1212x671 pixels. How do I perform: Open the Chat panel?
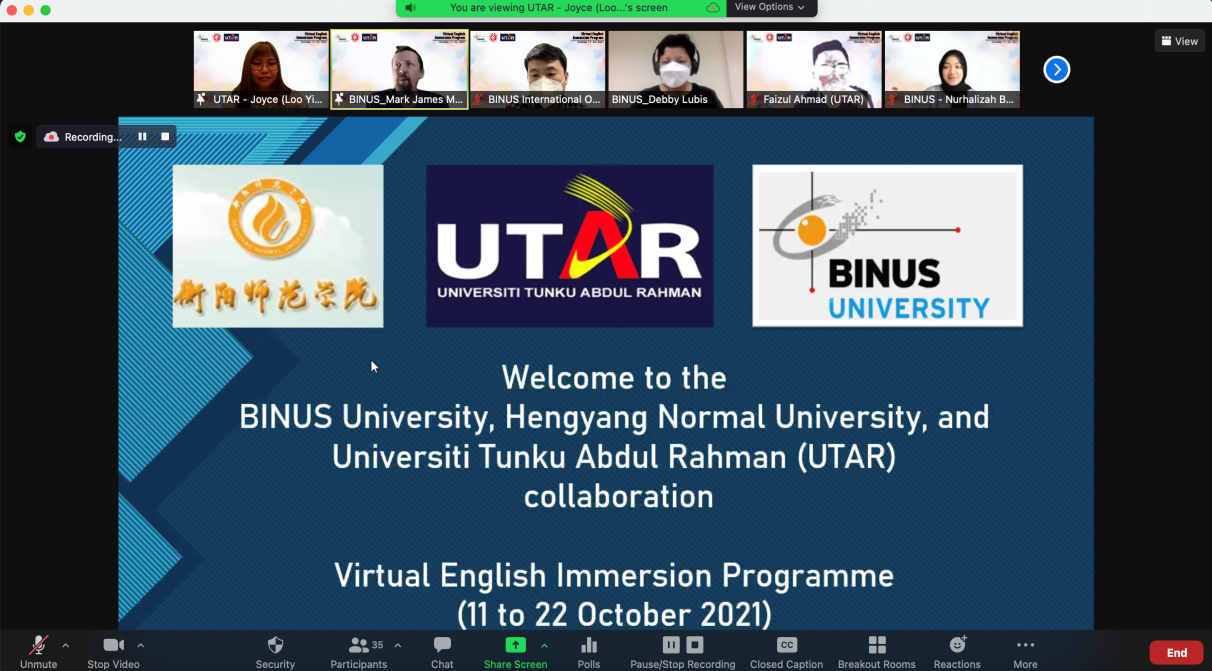pos(442,646)
